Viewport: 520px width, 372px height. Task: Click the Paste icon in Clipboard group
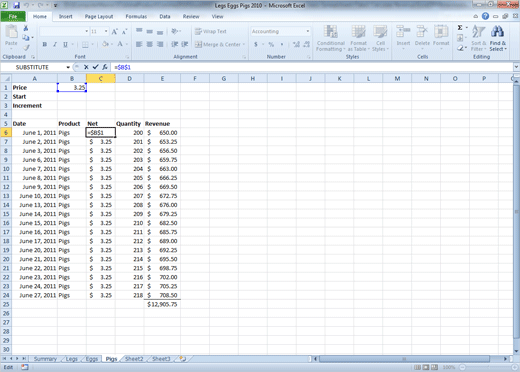pyautogui.click(x=11, y=32)
